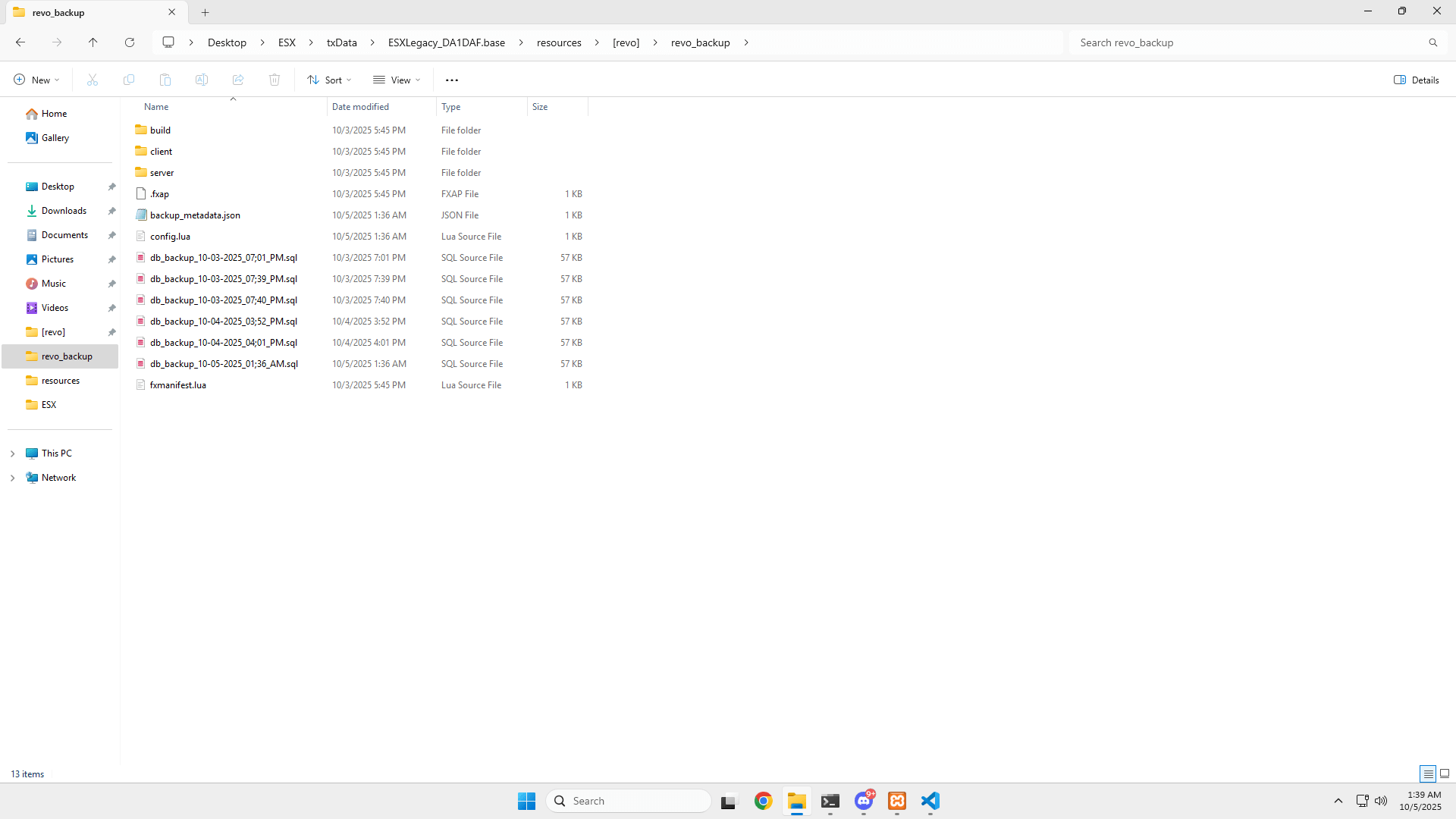Go up one folder level
The height and width of the screenshot is (819, 1456).
(x=93, y=42)
